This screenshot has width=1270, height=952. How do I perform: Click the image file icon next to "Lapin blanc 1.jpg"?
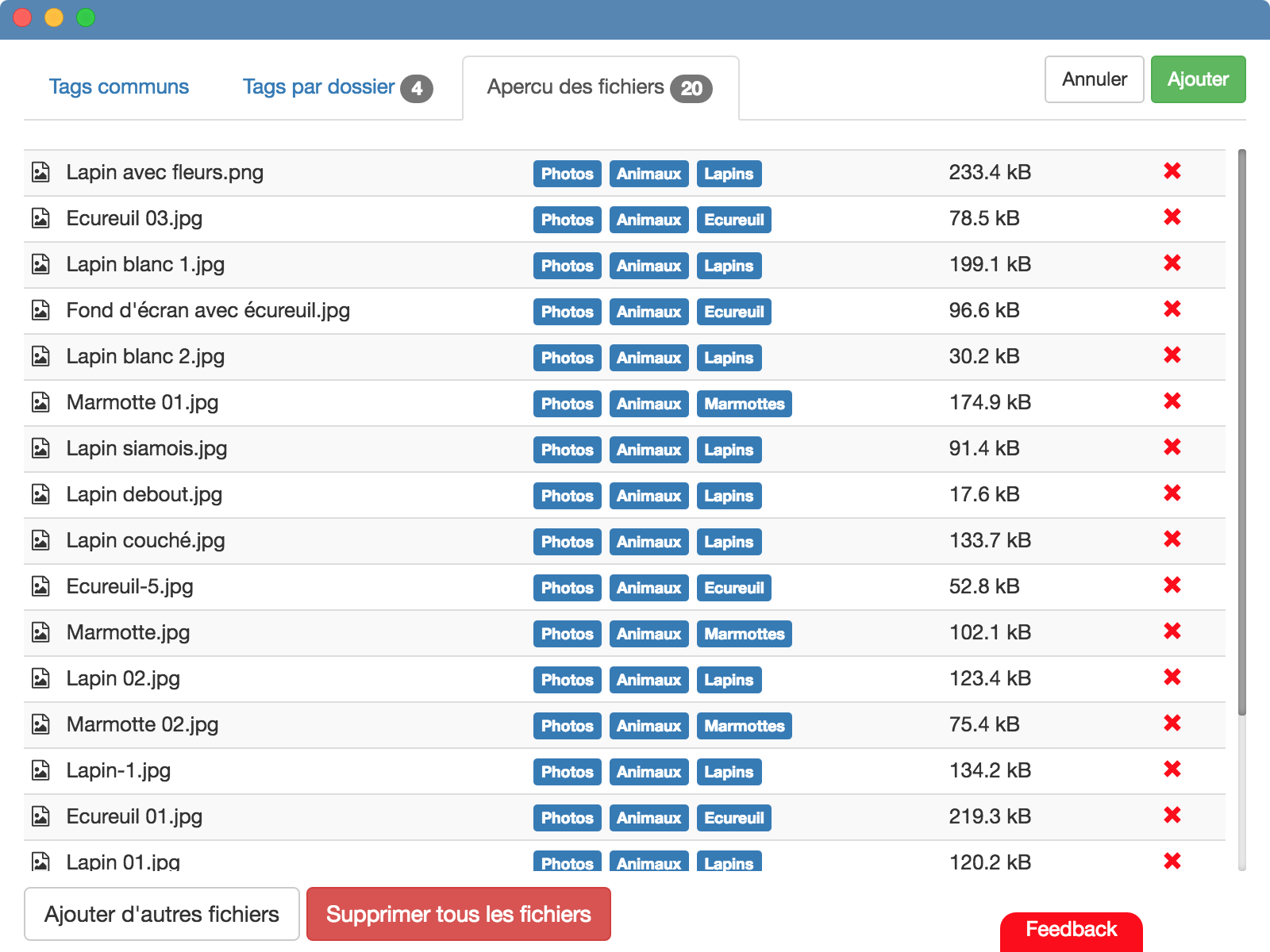pos(40,264)
